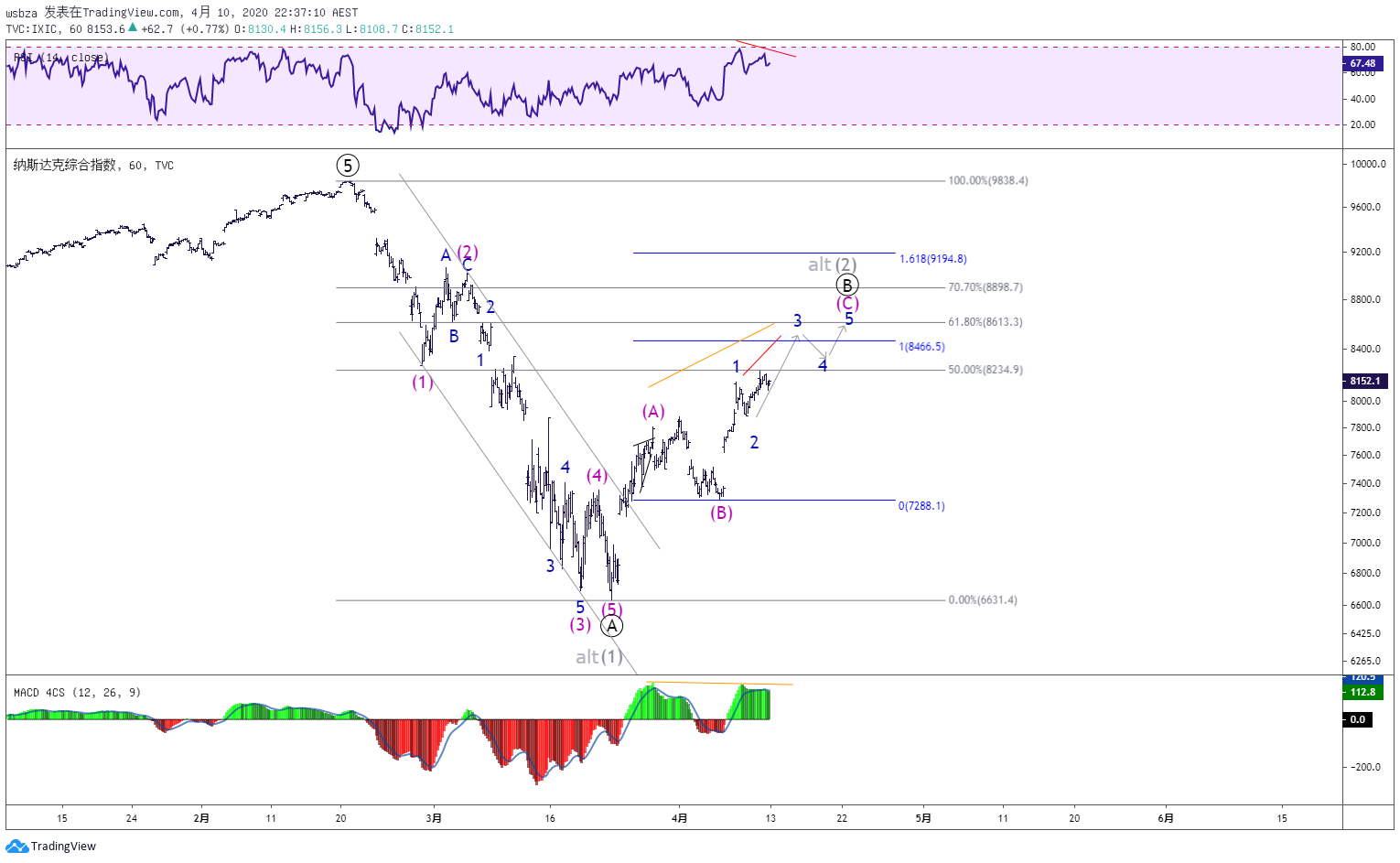1400x863 pixels.
Task: Click the 5月 date axis label
Action: click(x=923, y=818)
